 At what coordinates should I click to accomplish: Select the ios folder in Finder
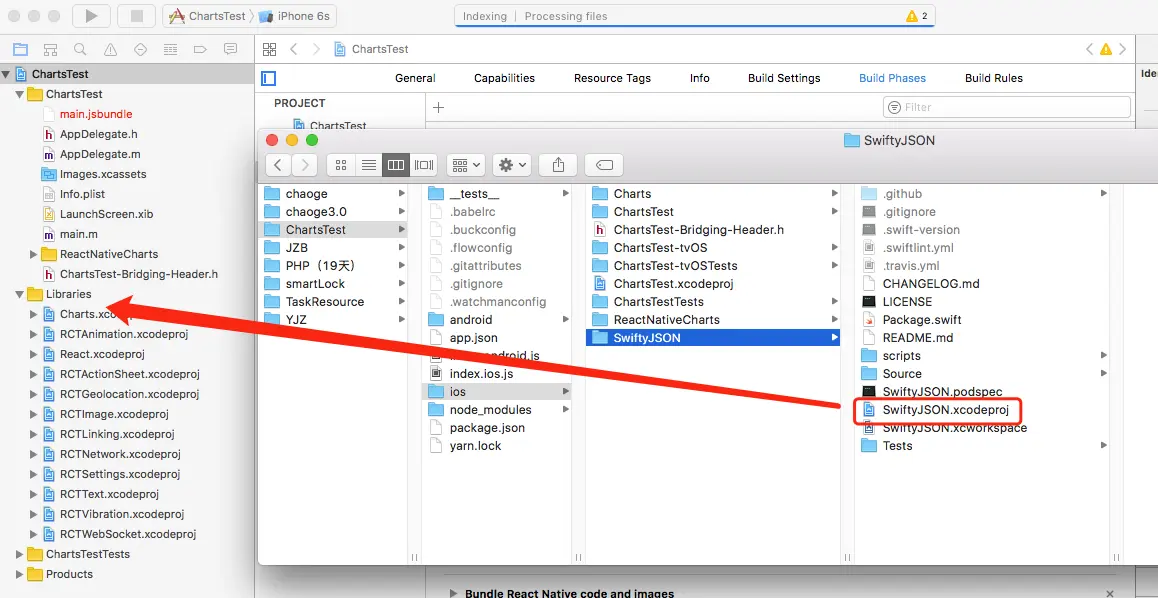[498, 391]
